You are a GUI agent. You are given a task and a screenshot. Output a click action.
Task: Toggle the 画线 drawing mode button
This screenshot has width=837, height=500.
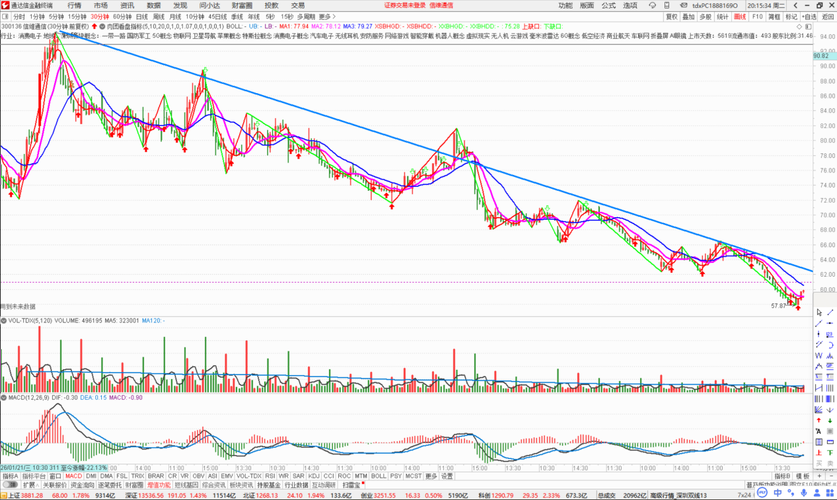(x=740, y=17)
